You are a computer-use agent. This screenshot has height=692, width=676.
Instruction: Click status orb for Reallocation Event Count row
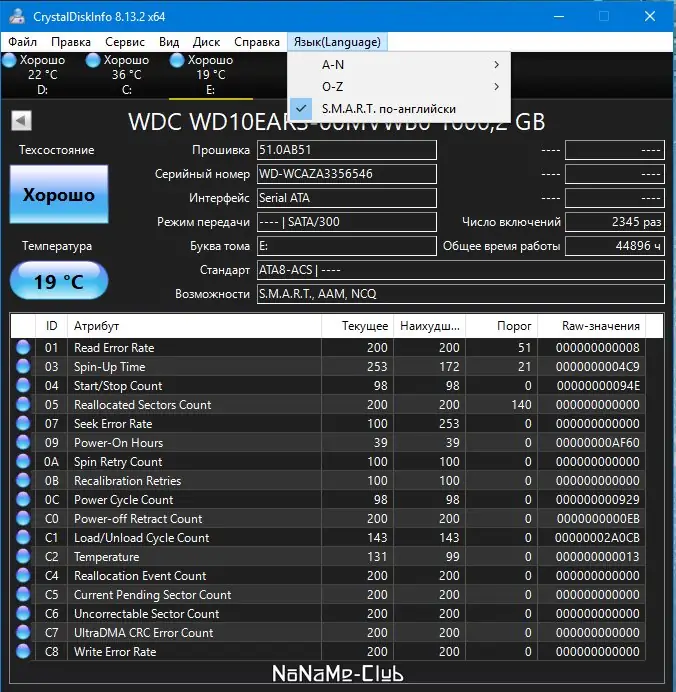tap(23, 575)
